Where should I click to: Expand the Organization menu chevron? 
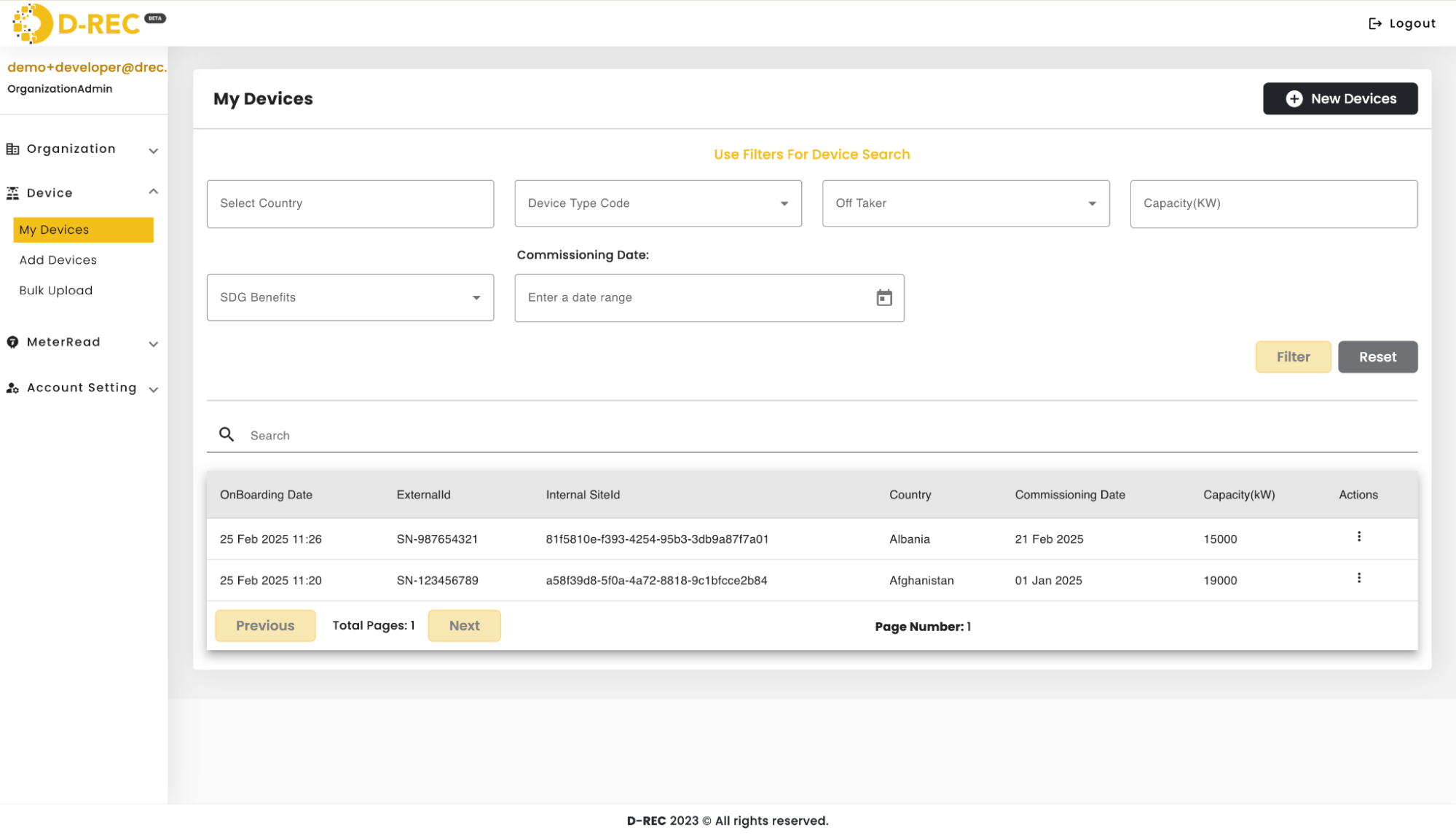coord(153,151)
